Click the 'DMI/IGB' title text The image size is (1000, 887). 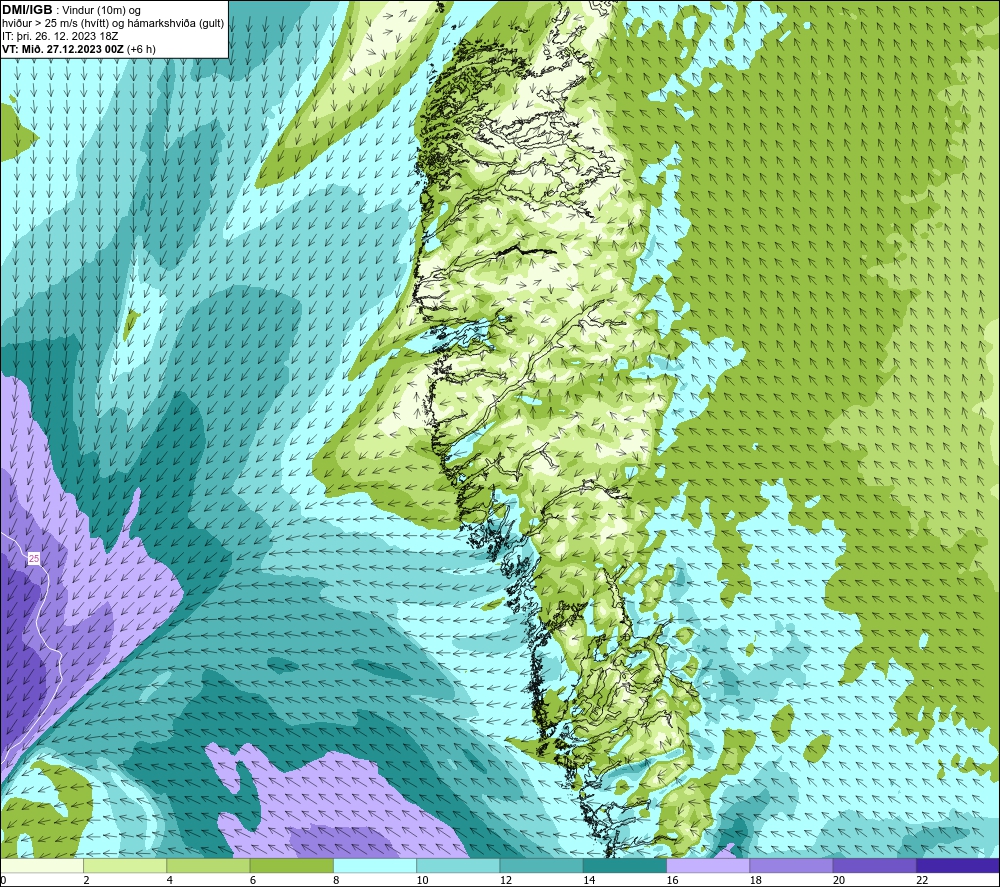tap(27, 10)
